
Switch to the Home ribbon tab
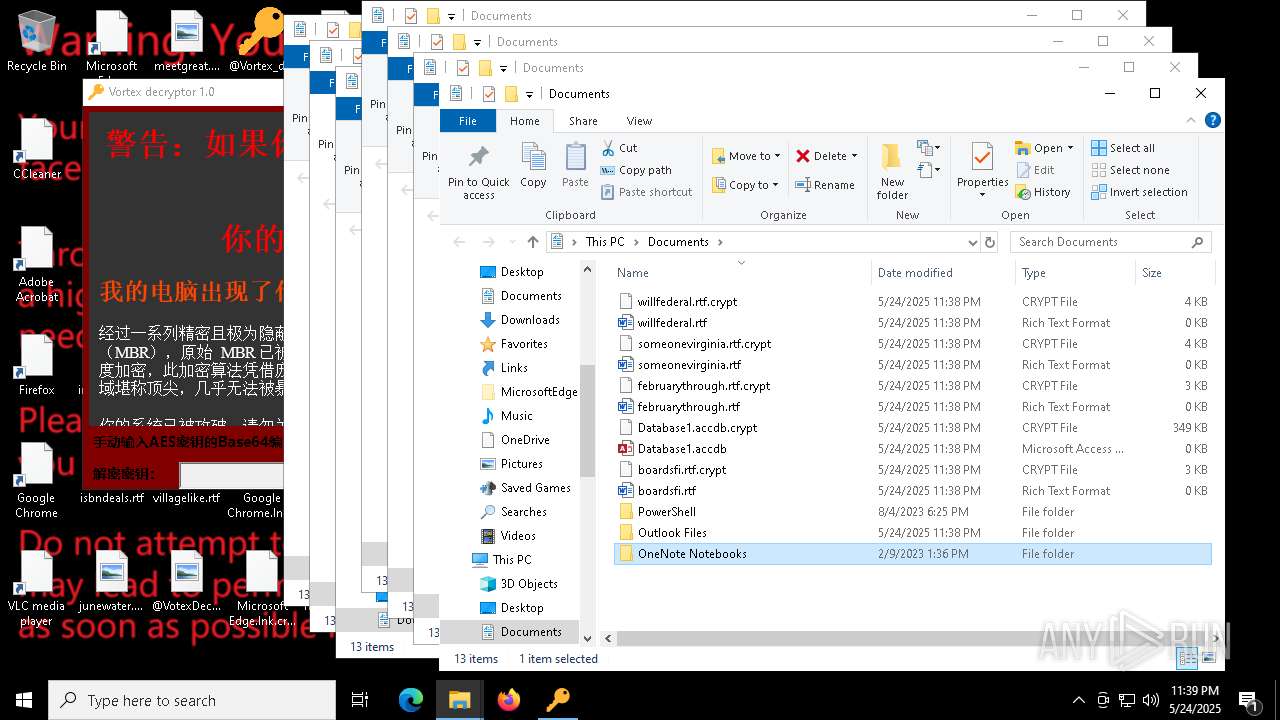click(524, 121)
